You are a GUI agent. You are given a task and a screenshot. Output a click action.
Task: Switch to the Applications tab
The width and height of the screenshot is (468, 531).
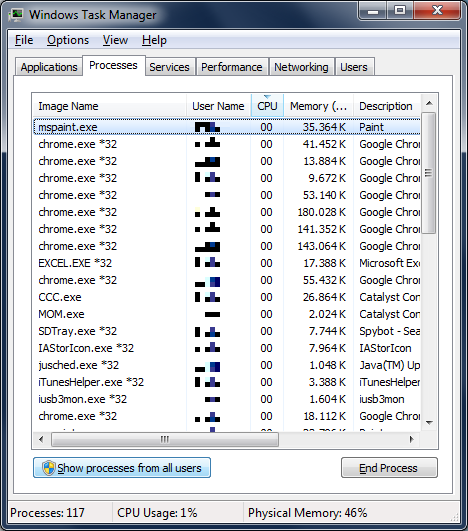click(49, 67)
